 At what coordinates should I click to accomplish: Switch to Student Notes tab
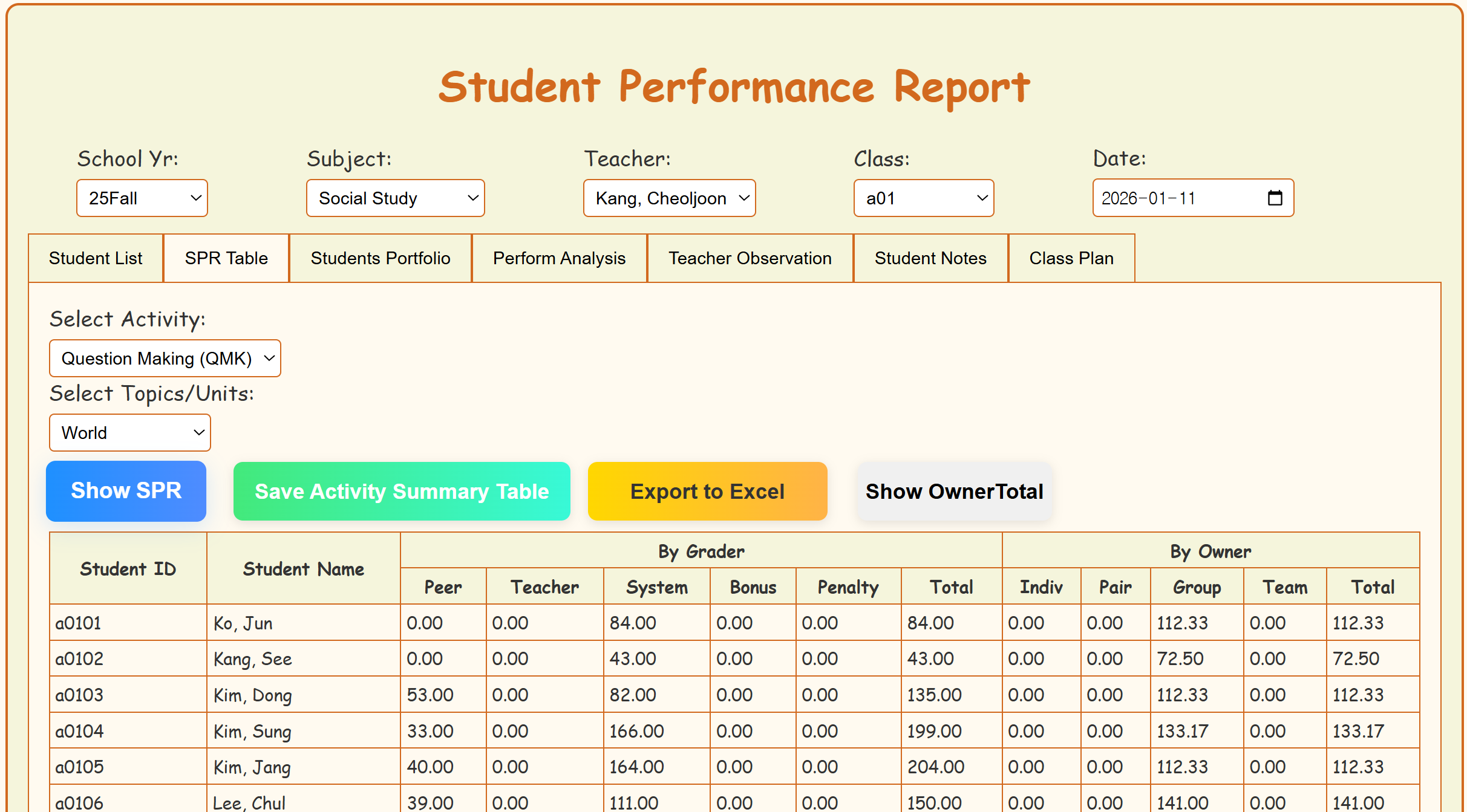click(930, 258)
